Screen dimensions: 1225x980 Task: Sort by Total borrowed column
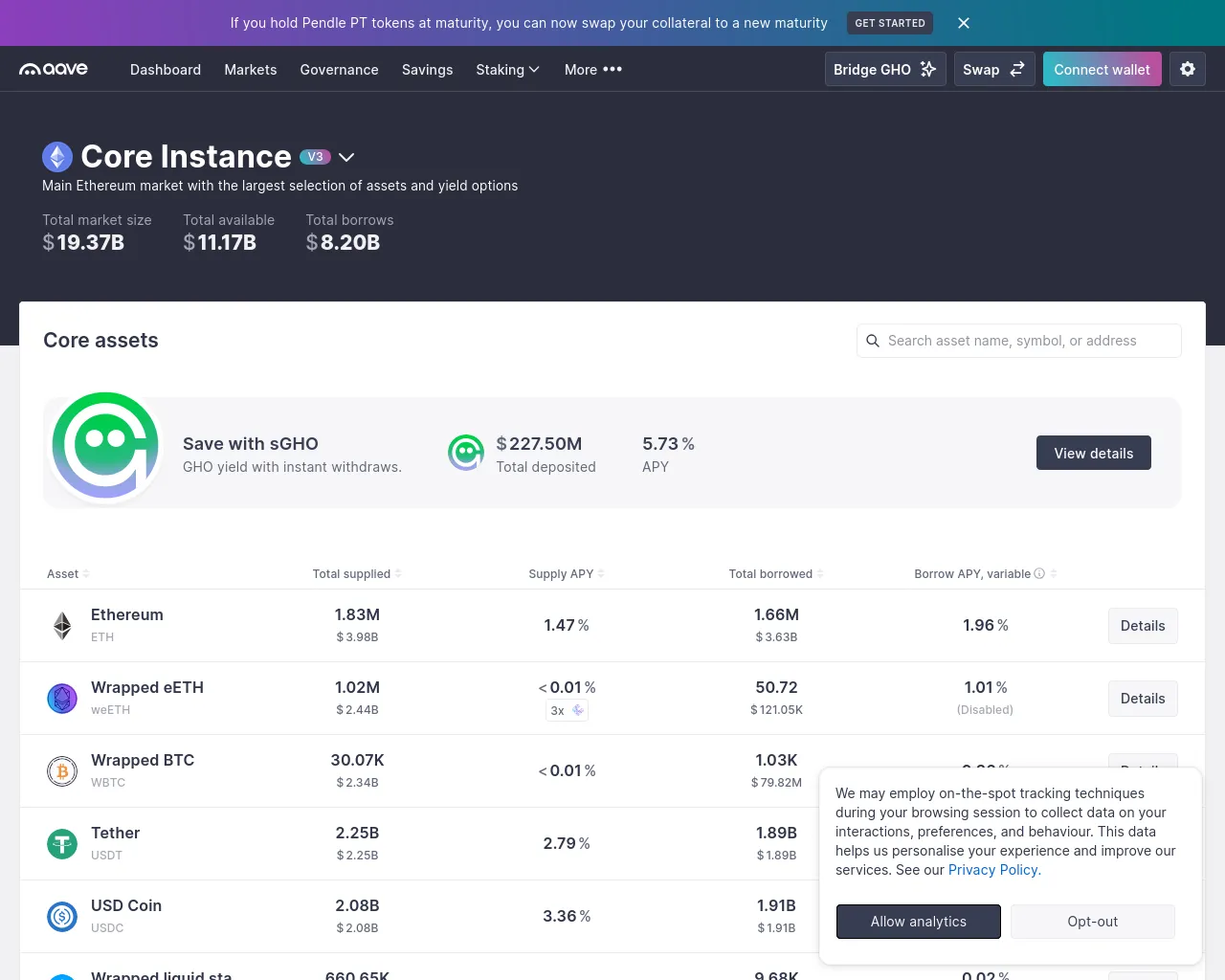pyautogui.click(x=776, y=573)
